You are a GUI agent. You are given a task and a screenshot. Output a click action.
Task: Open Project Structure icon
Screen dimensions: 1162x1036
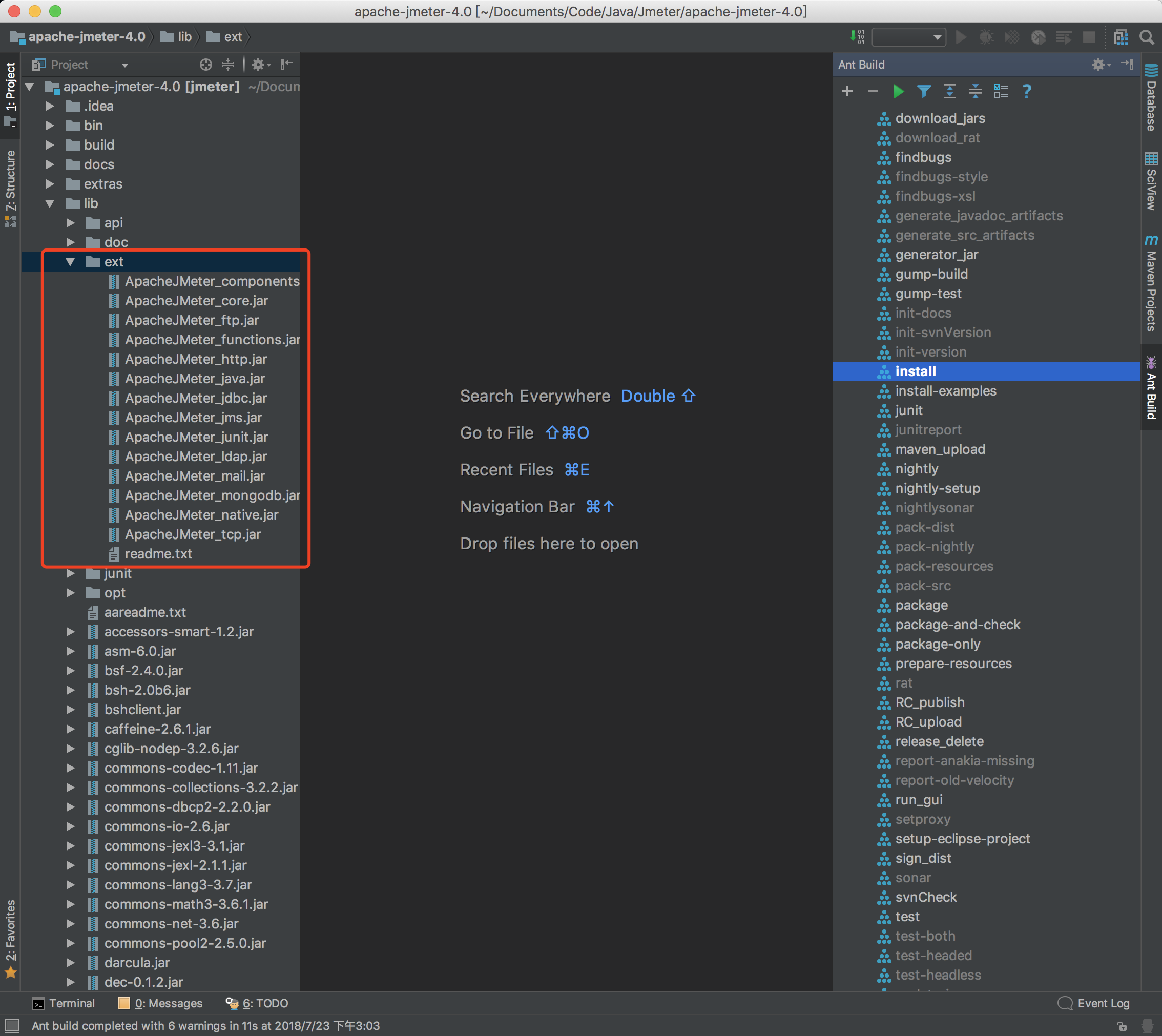pos(1121,37)
